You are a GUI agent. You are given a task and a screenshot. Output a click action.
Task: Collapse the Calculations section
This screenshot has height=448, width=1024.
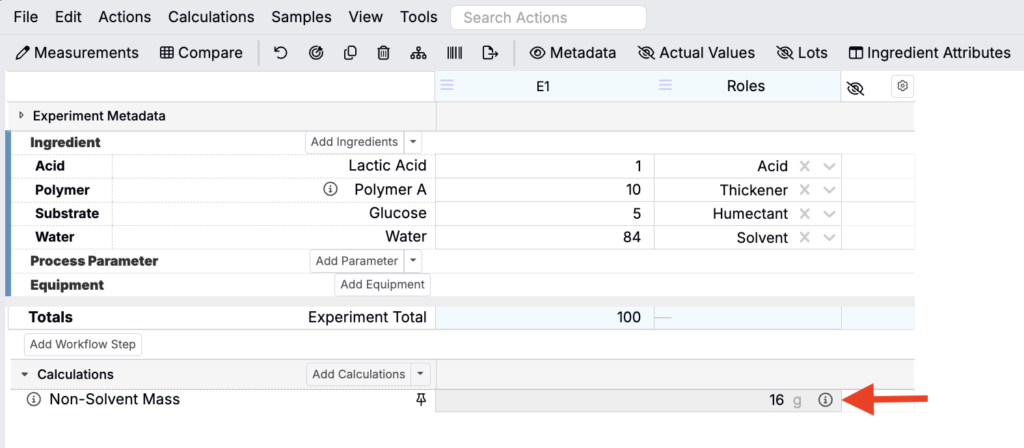click(x=25, y=375)
